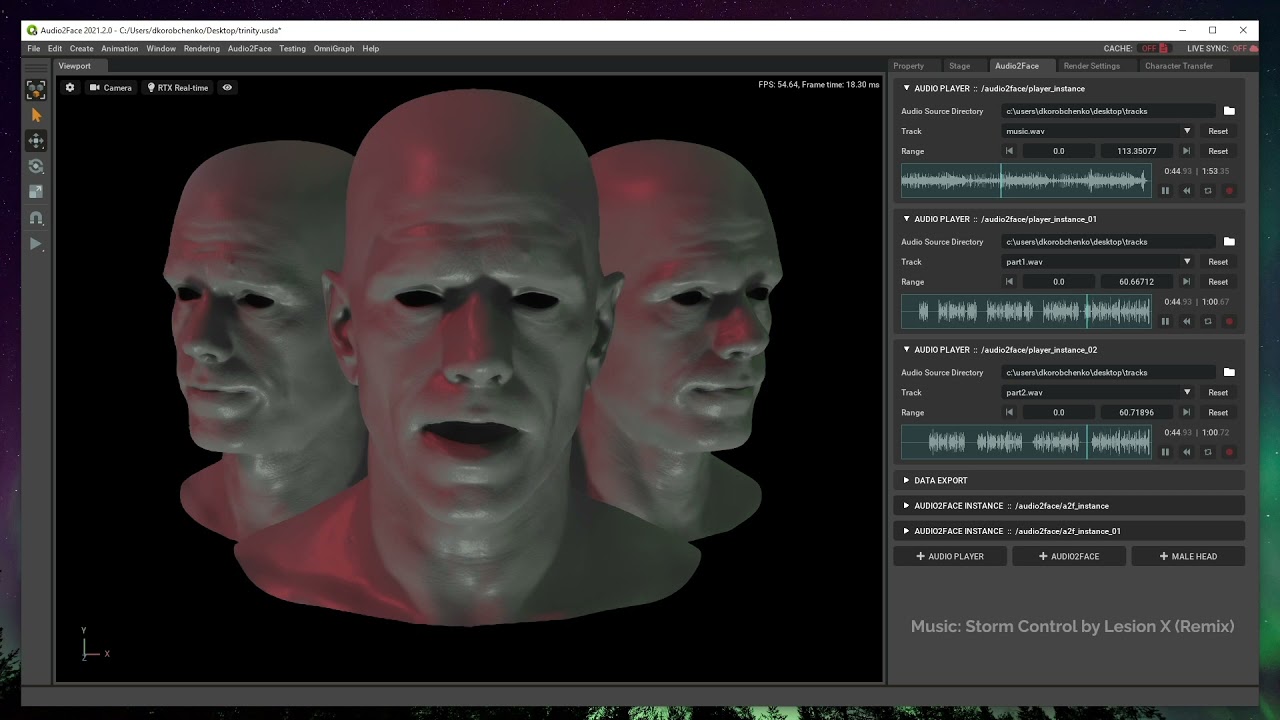1280x720 pixels.
Task: Pause playback of part1.wav player
Action: tap(1165, 322)
